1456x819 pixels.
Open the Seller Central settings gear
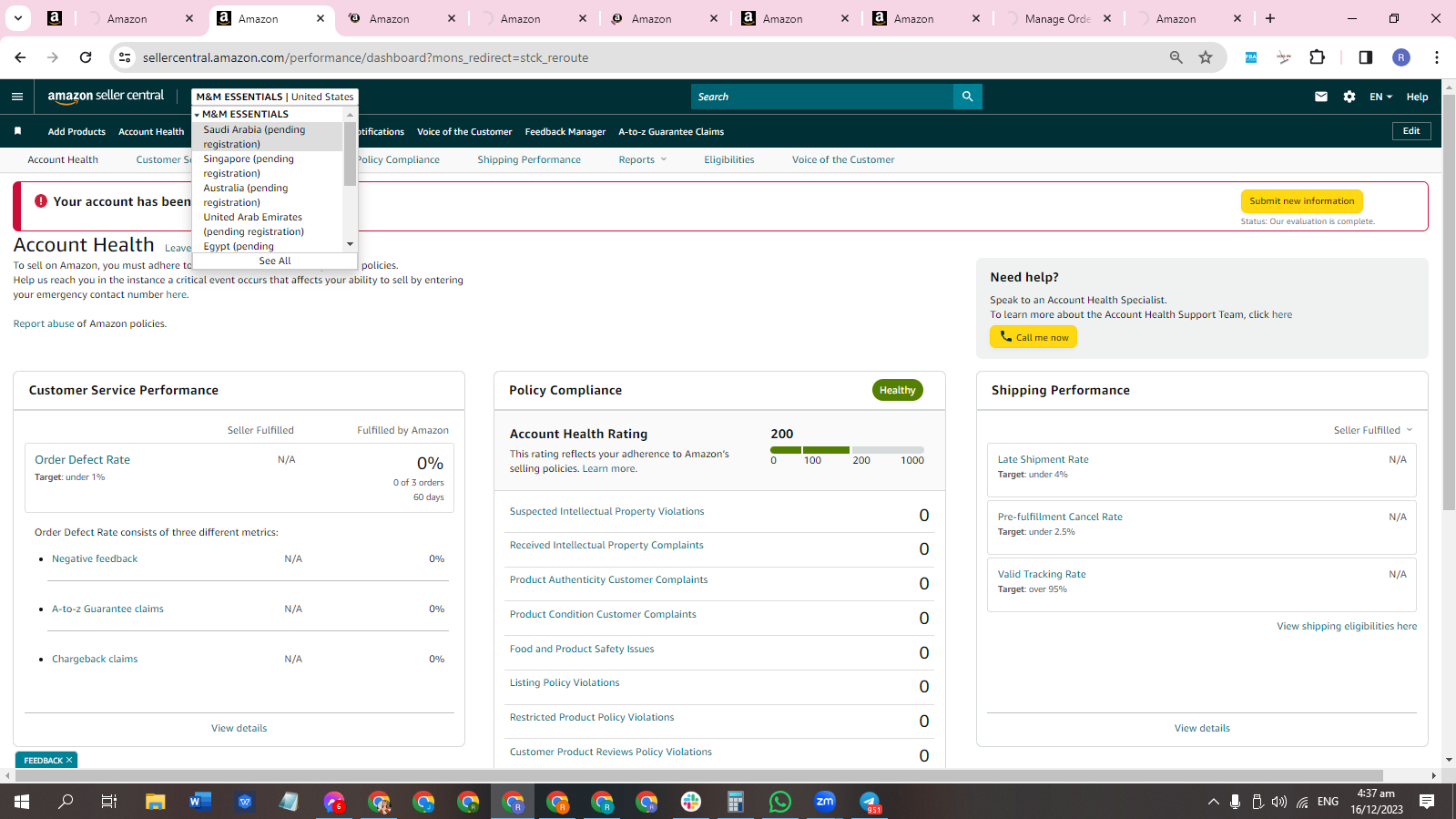[x=1349, y=97]
